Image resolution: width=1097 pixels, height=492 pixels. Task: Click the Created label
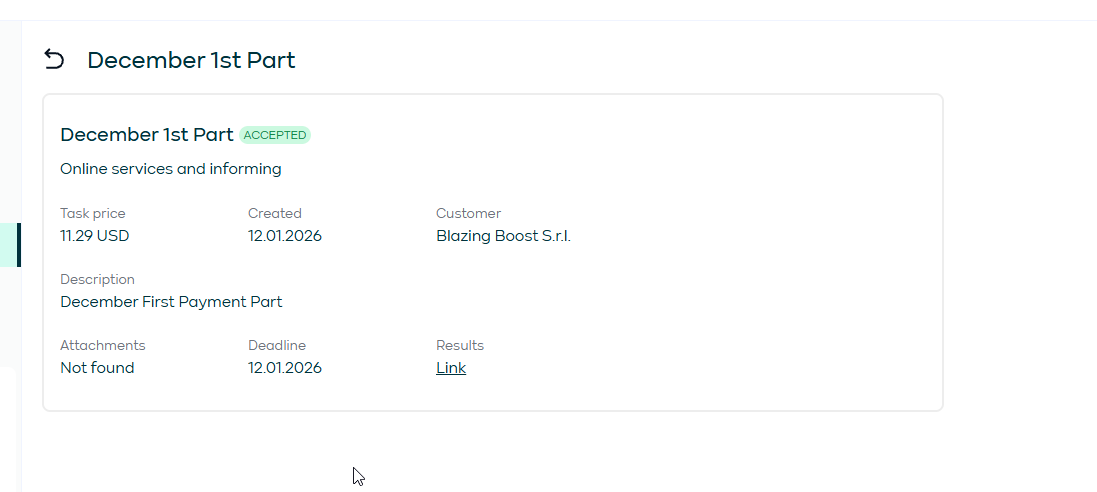275,213
